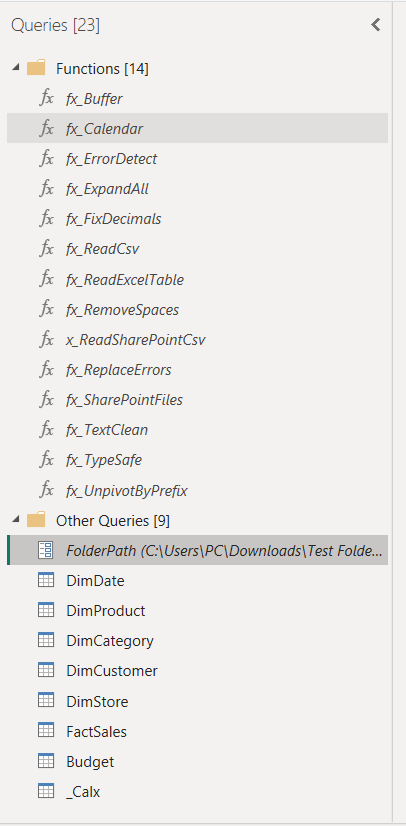The height and width of the screenshot is (826, 406).
Task: Click the table icon beside DimCustomer
Action: 46,670
